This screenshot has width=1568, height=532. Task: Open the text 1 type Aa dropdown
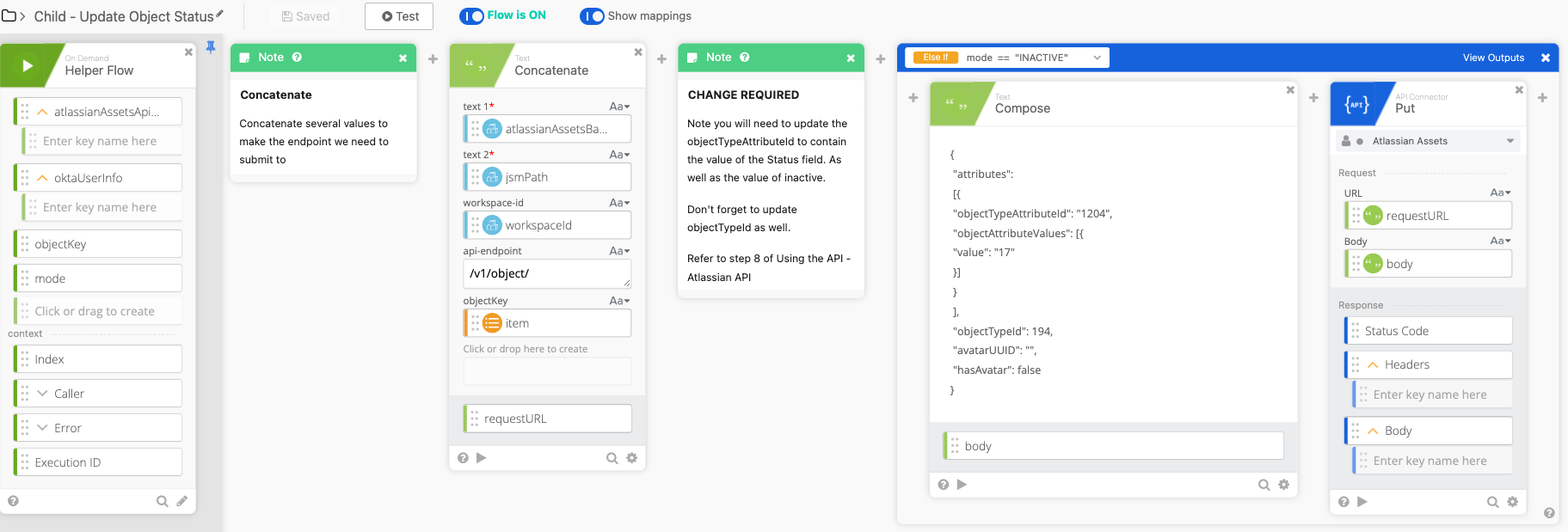point(619,107)
